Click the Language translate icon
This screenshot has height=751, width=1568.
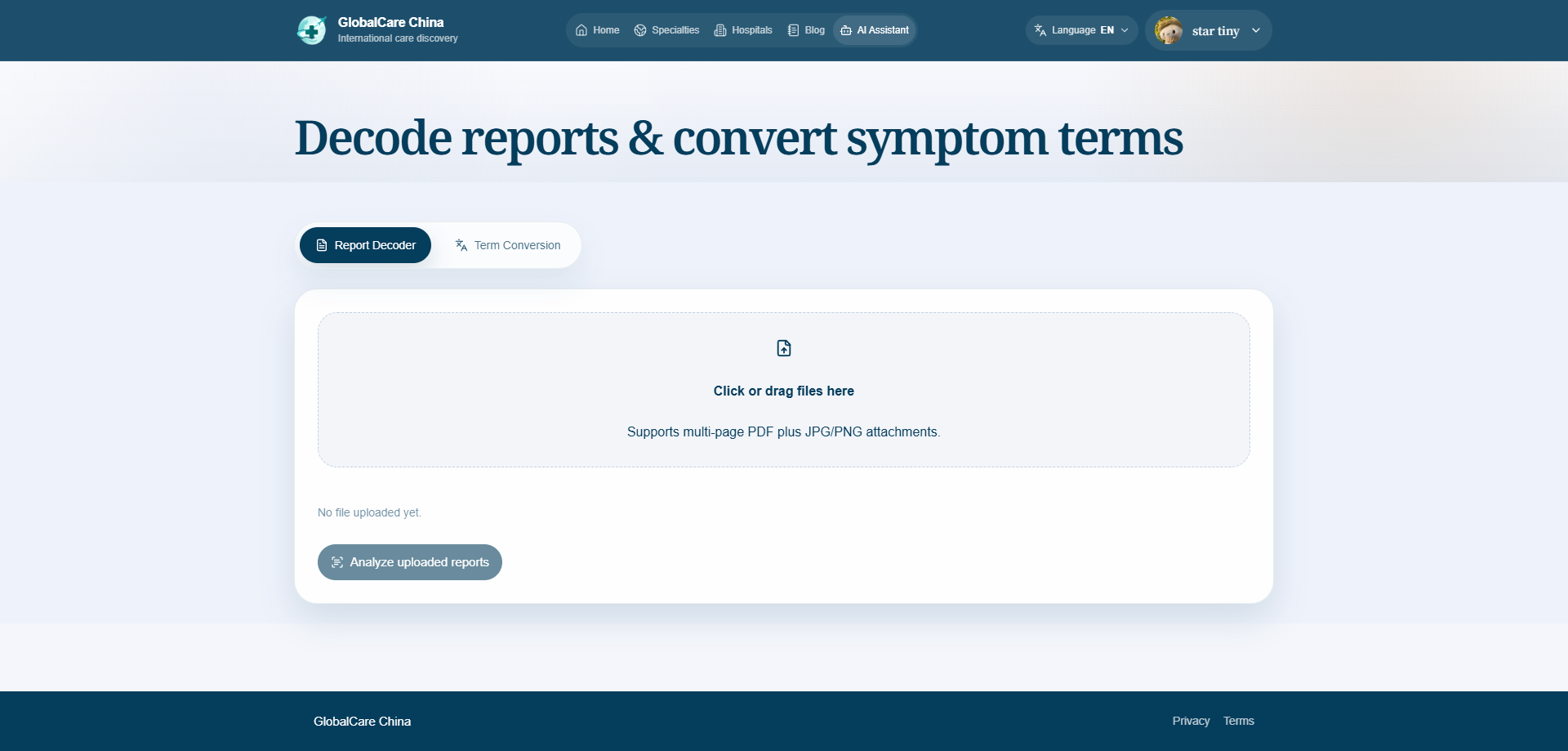point(1040,30)
